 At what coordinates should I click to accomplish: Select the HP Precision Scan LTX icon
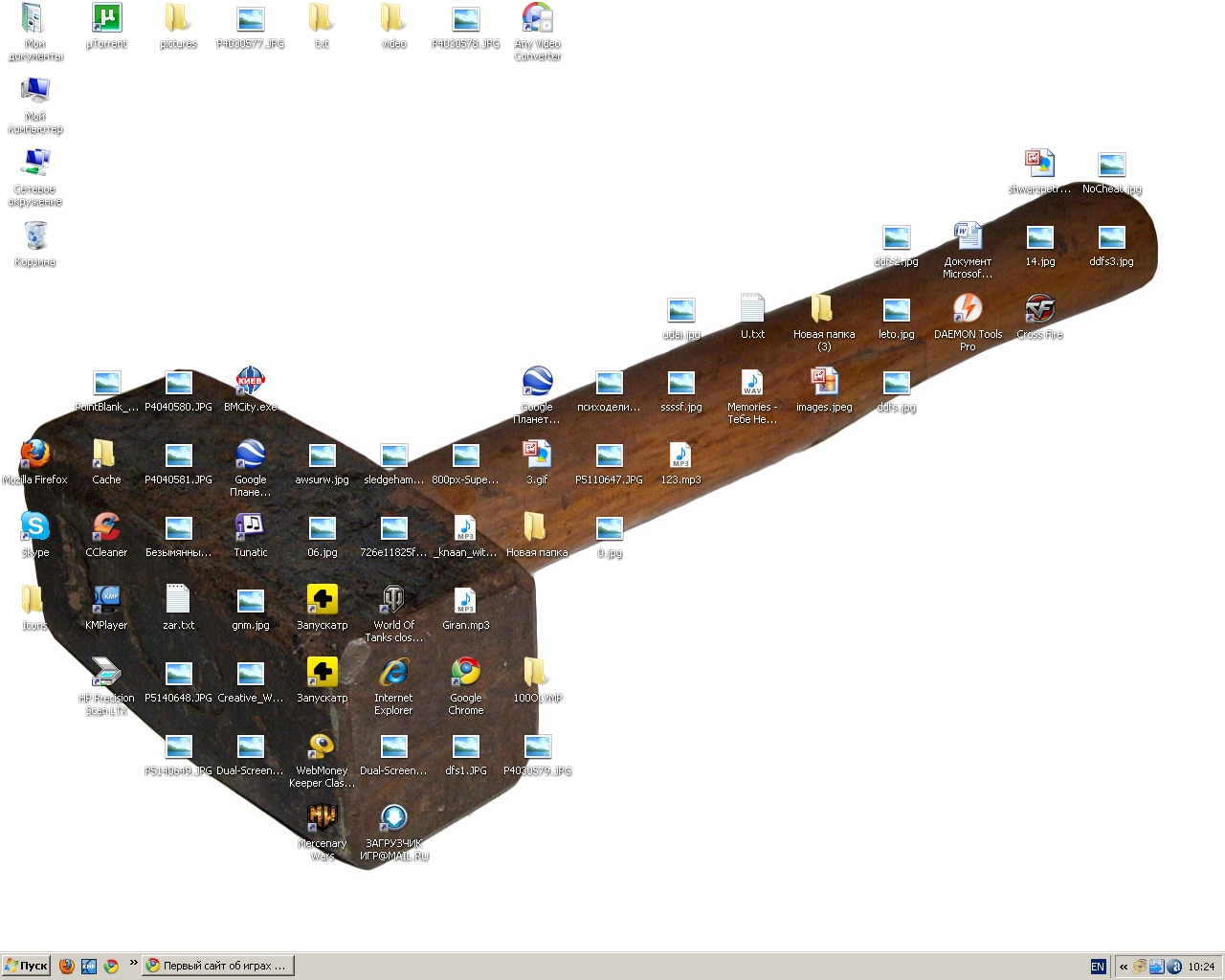point(106,687)
